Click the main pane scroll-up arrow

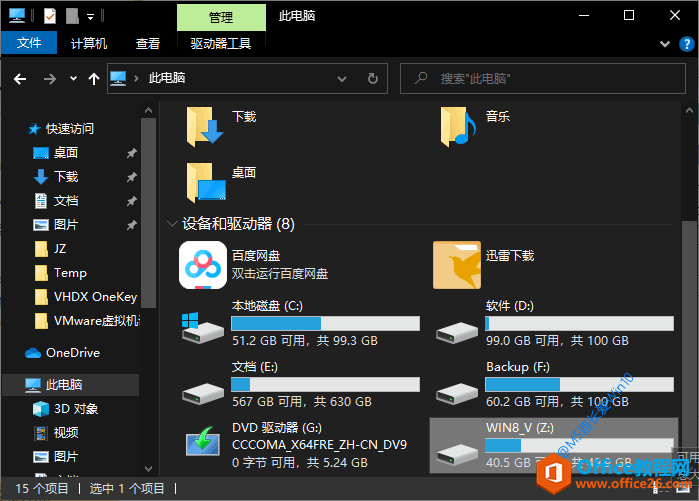pos(689,110)
